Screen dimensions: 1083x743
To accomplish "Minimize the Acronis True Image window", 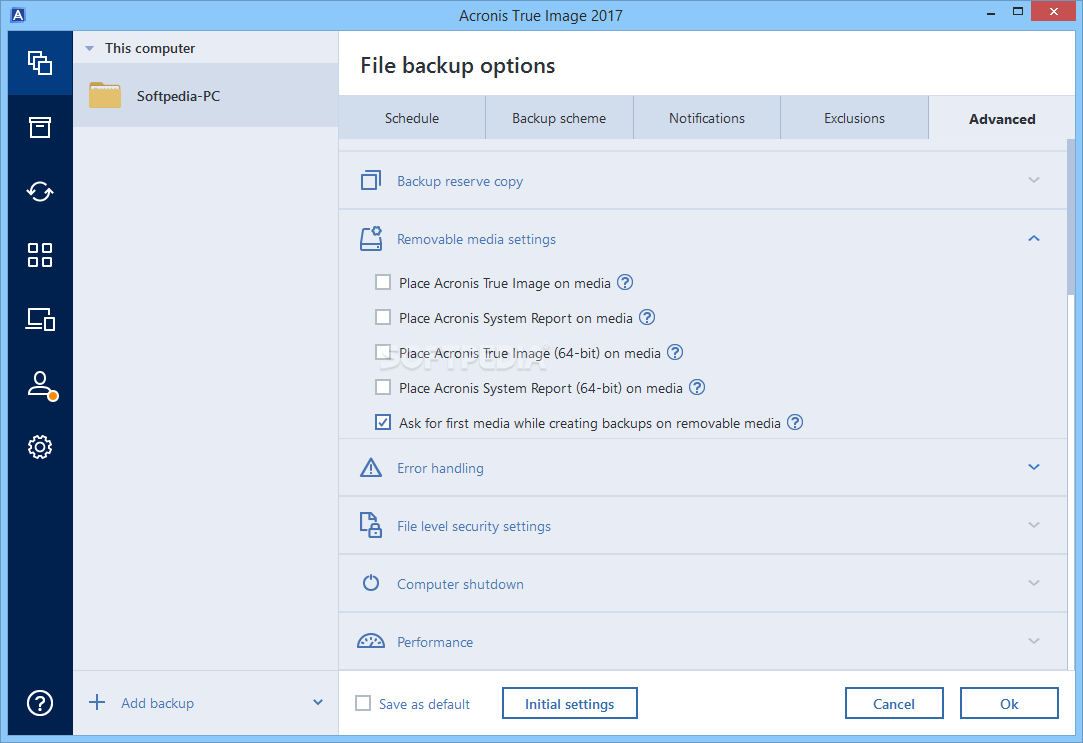I will [x=990, y=12].
